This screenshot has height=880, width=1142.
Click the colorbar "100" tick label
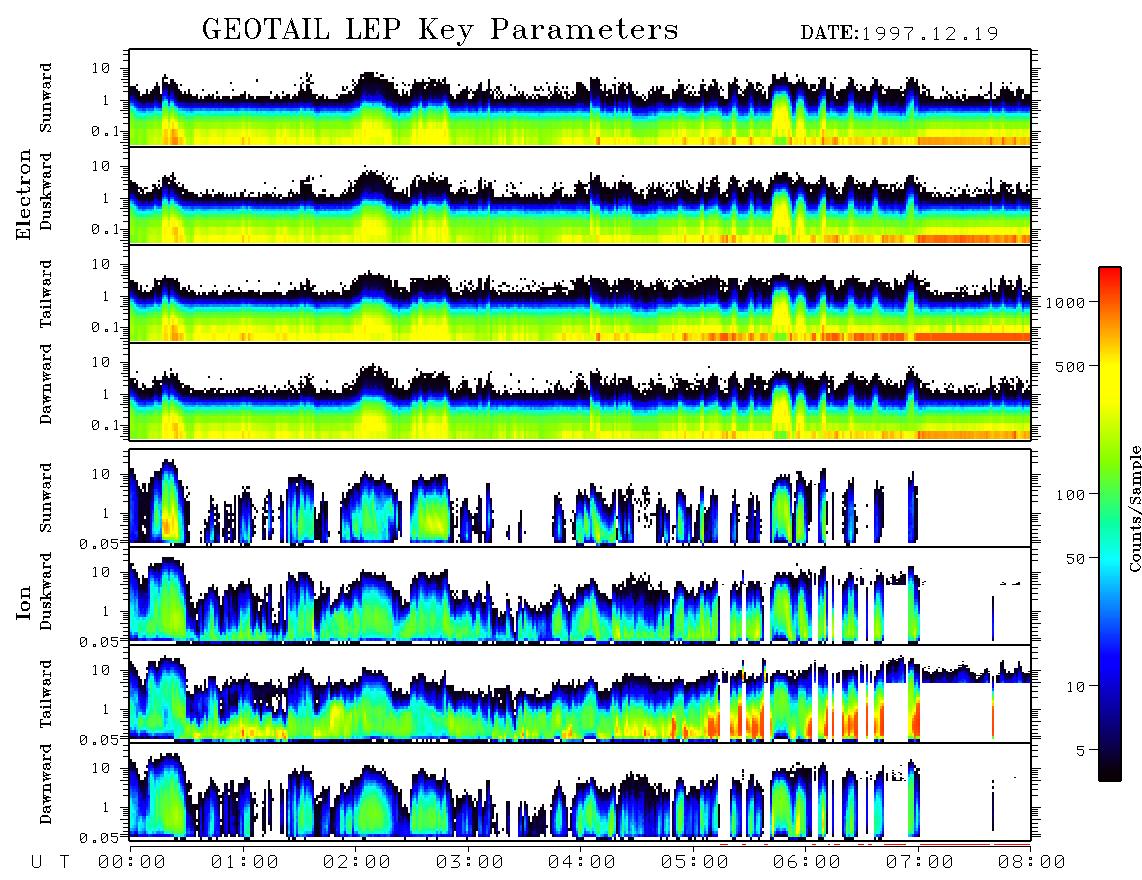pyautogui.click(x=1070, y=495)
